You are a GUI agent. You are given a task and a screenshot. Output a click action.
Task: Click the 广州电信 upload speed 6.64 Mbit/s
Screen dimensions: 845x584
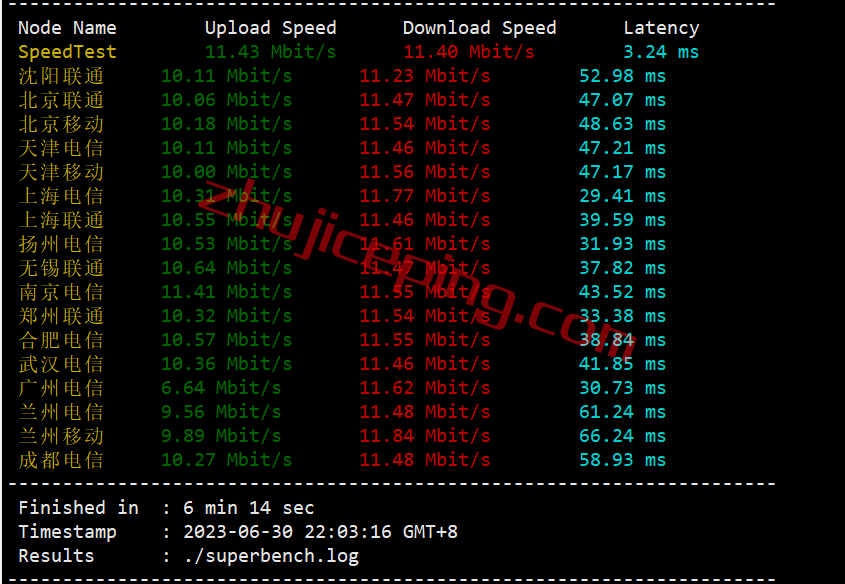[x=221, y=388]
